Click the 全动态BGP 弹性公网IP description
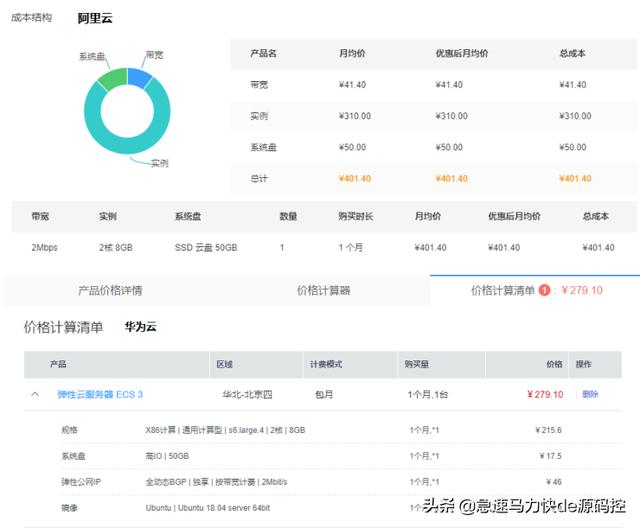The image size is (640, 528). coord(216,482)
